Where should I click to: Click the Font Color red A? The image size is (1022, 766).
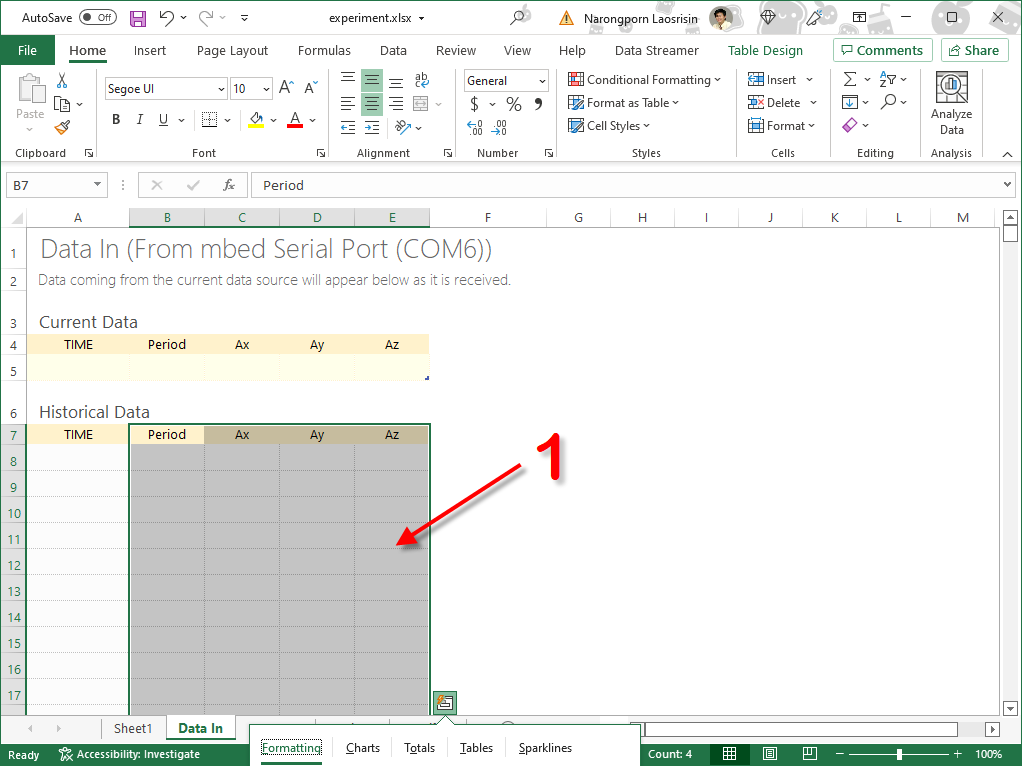pos(295,120)
